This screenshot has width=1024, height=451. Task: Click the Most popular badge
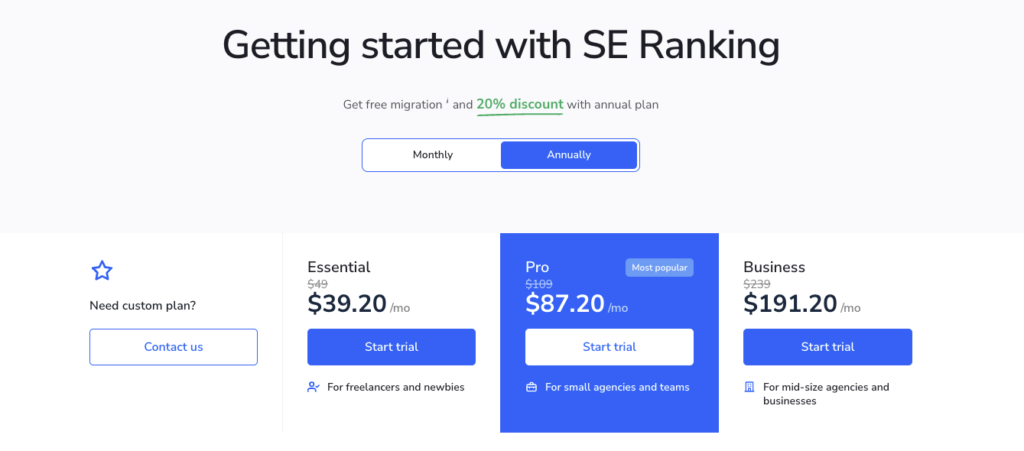(x=659, y=268)
